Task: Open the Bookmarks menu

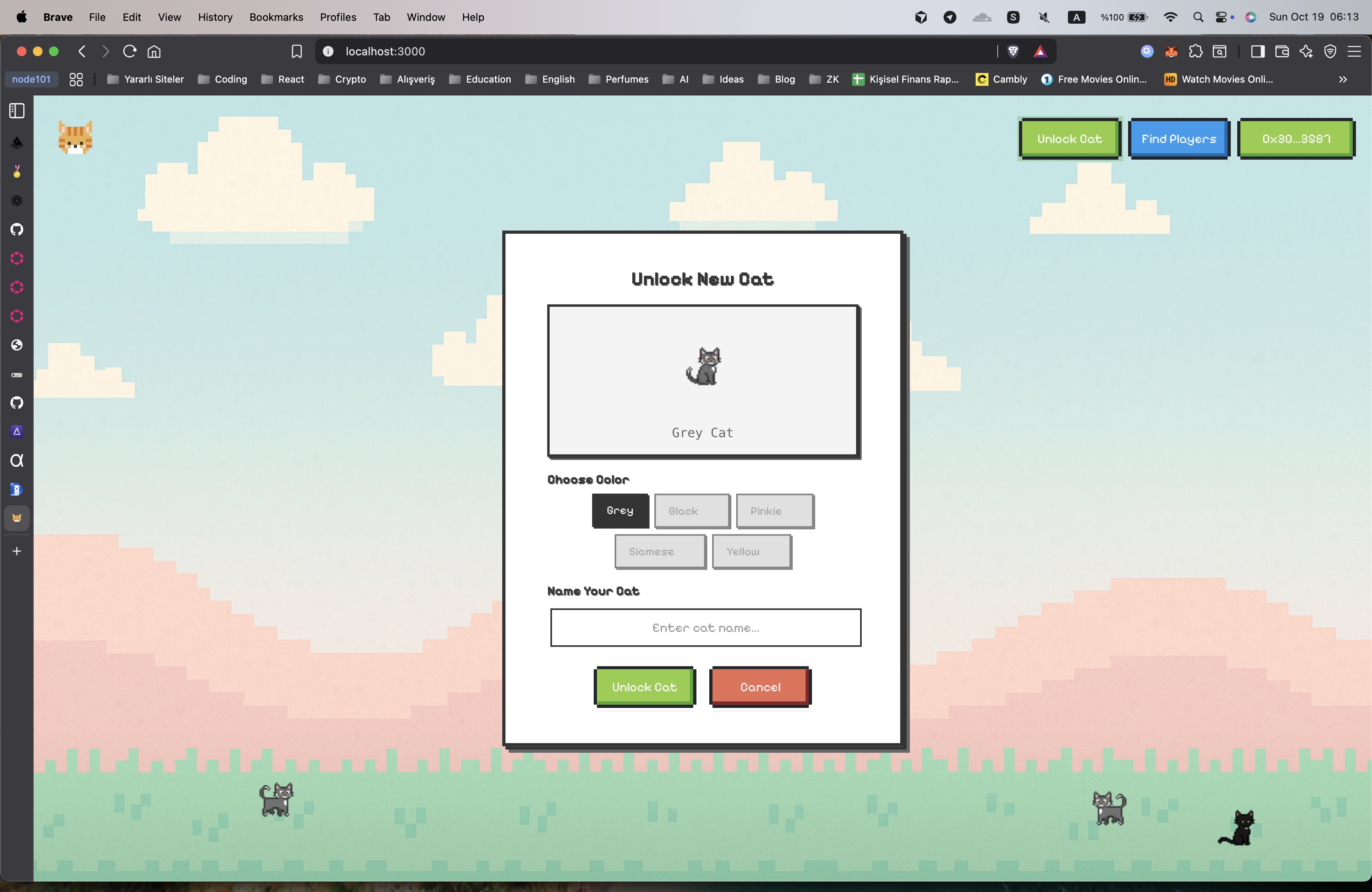Action: (276, 17)
